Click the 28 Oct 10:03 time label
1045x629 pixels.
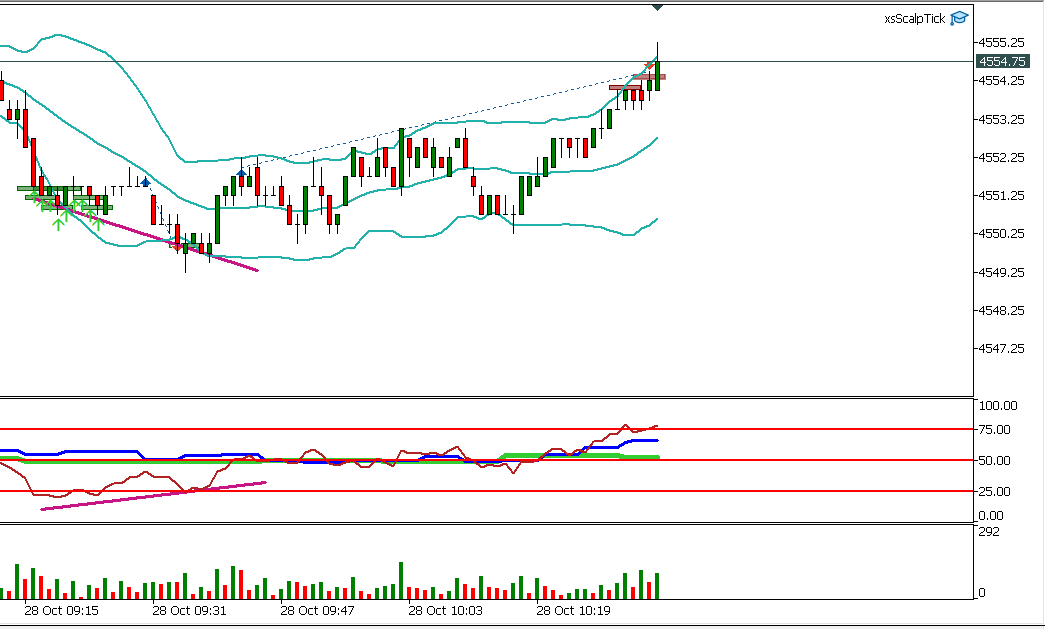point(445,610)
